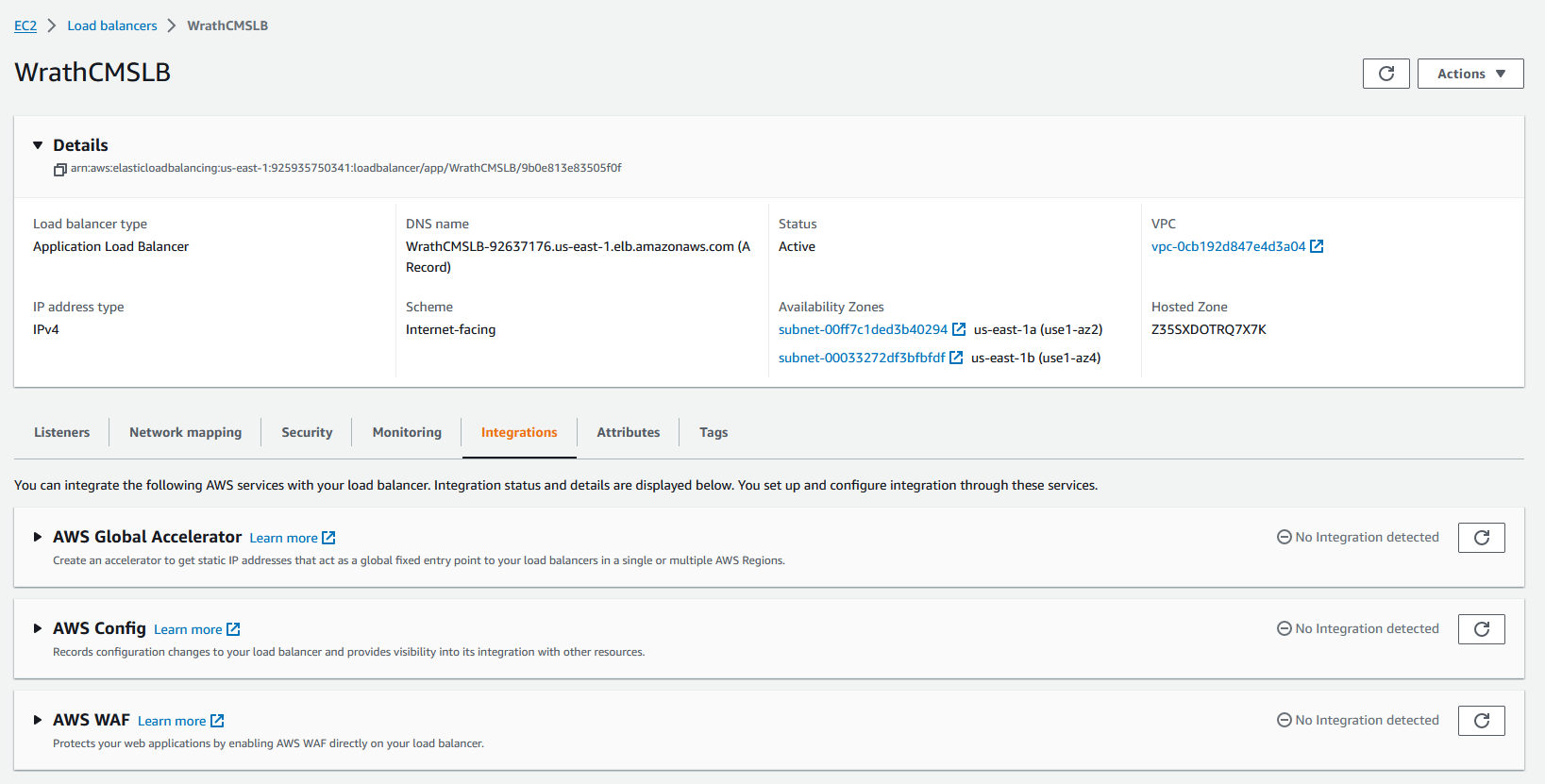Open the Actions dropdown menu
The image size is (1545, 784).
click(1469, 74)
